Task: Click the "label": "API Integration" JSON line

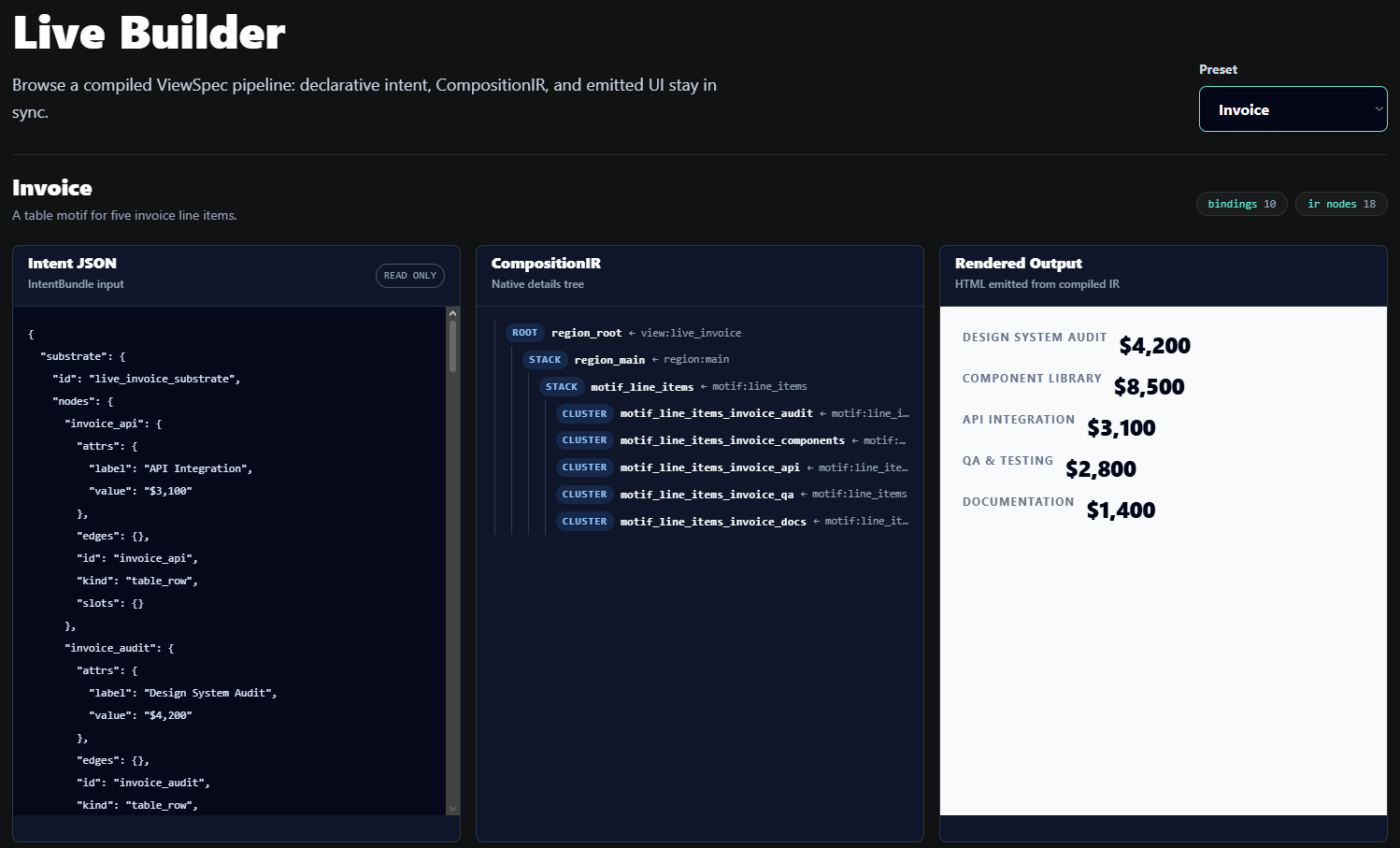Action: click(x=171, y=468)
